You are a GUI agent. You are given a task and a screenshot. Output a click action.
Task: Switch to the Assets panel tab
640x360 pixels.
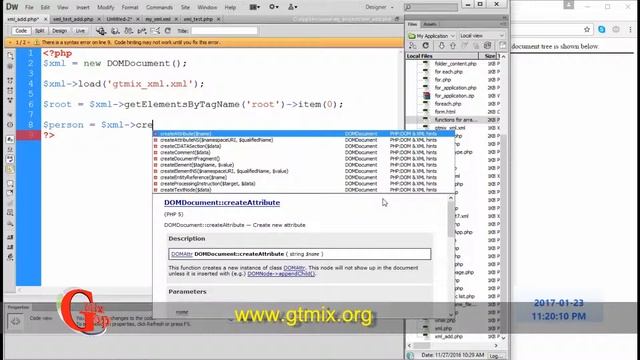429,24
